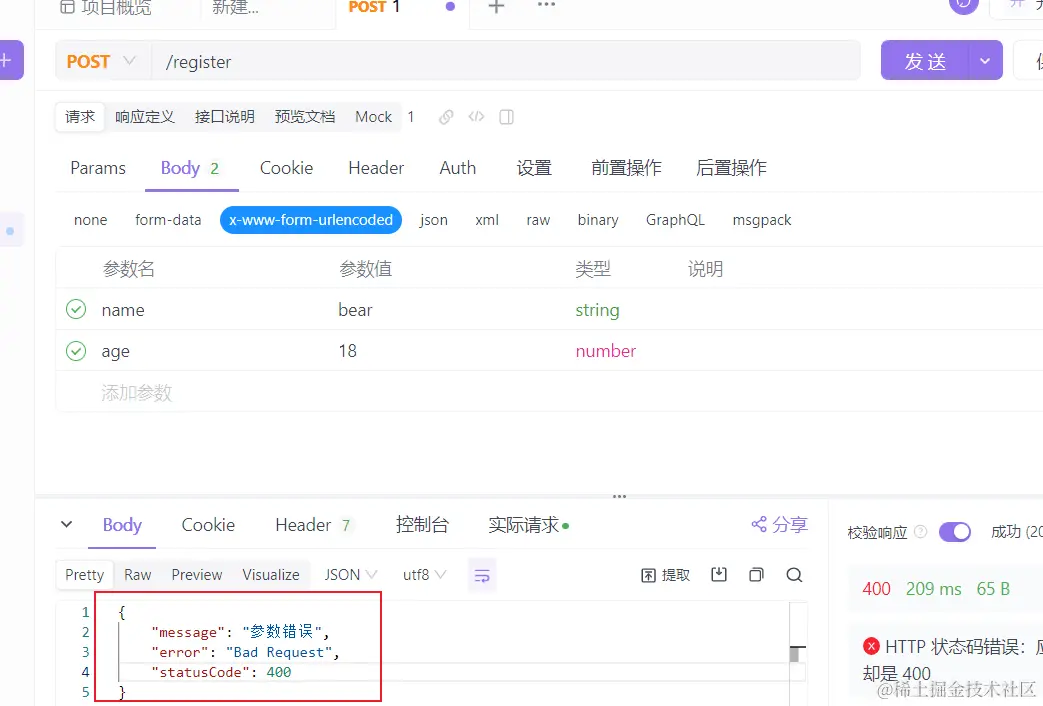The image size is (1043, 706).
Task: Open the 设置 tab
Action: click(x=534, y=168)
